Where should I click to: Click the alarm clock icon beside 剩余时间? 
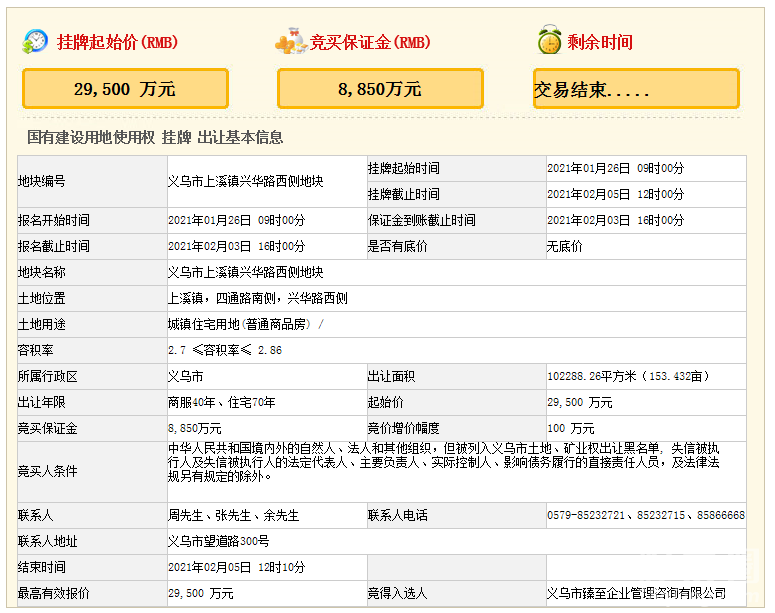(x=548, y=41)
